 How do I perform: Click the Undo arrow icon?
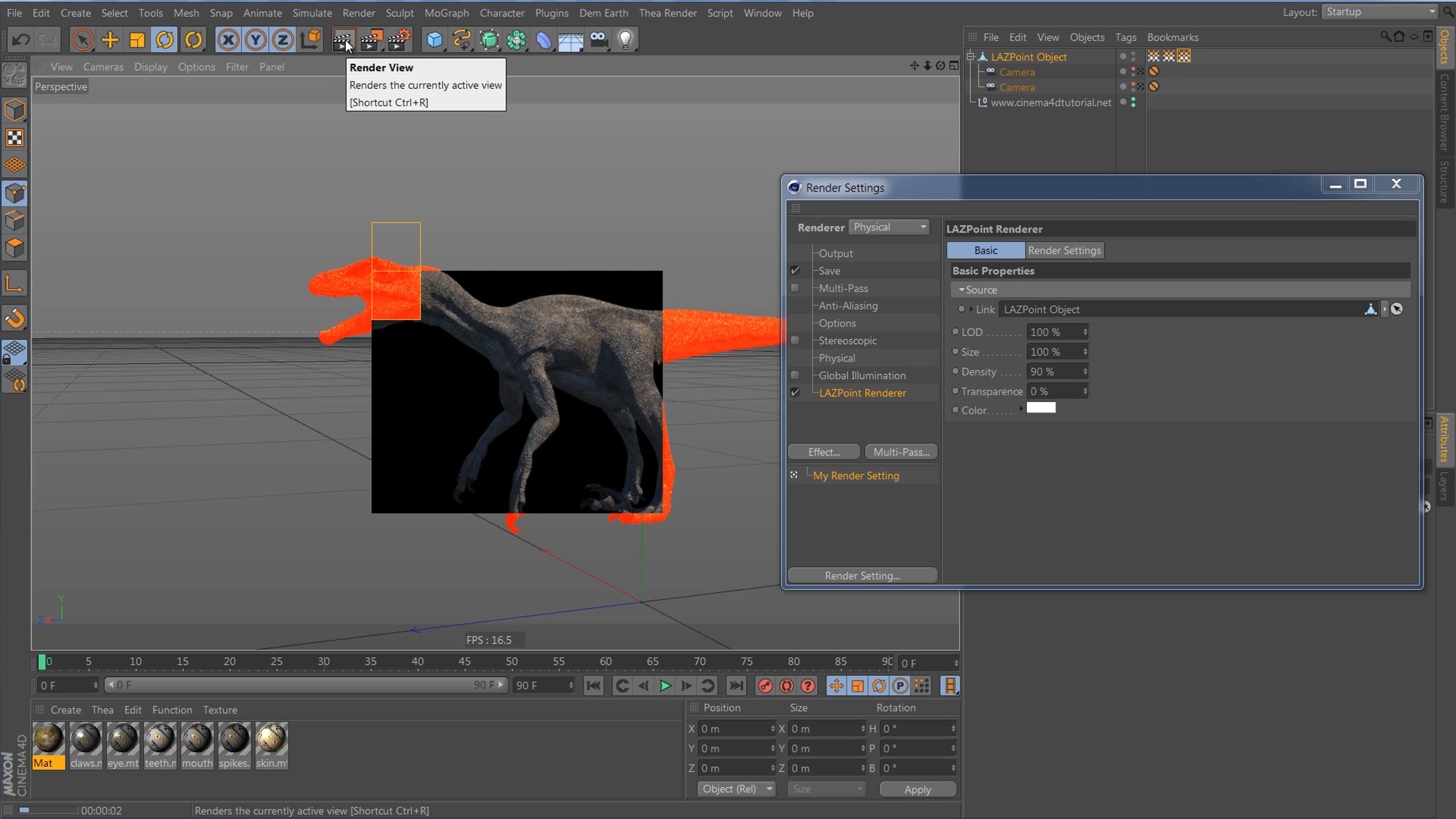click(21, 40)
